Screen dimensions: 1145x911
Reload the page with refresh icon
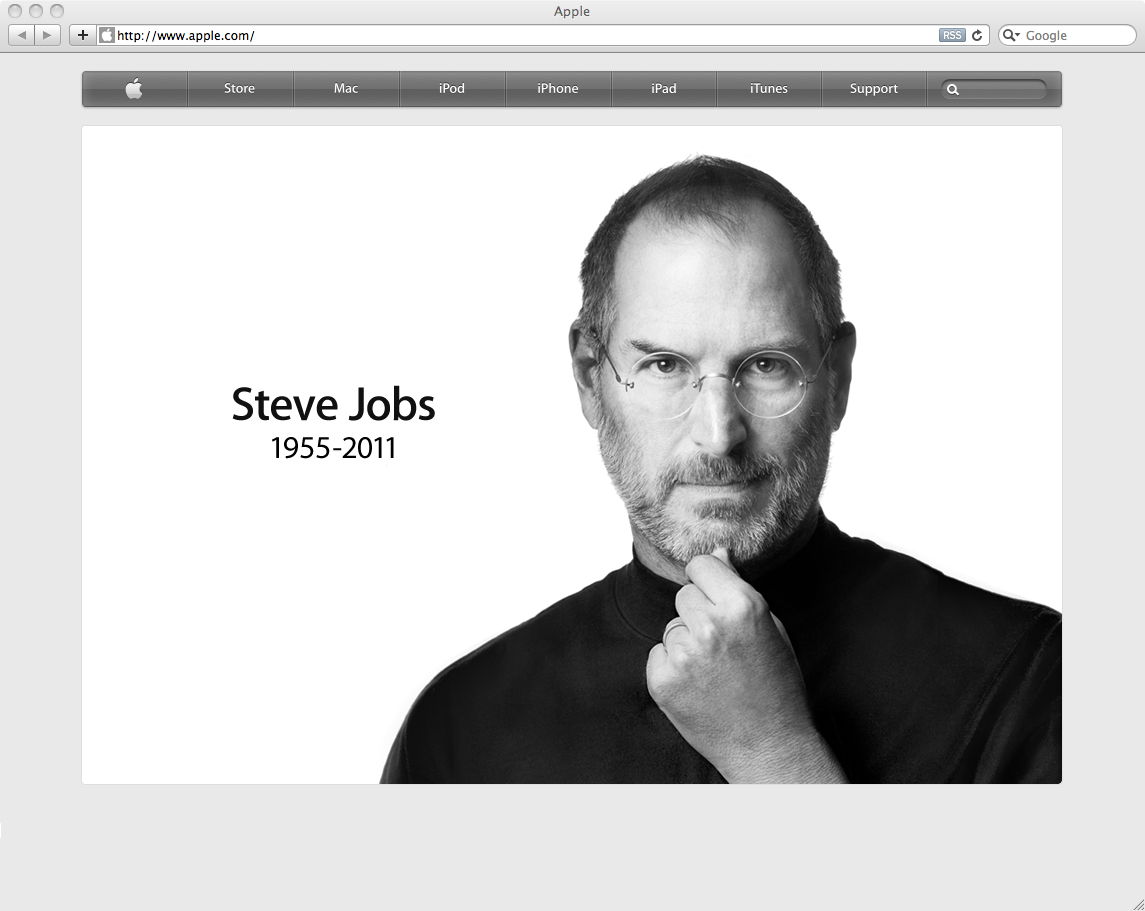977,35
